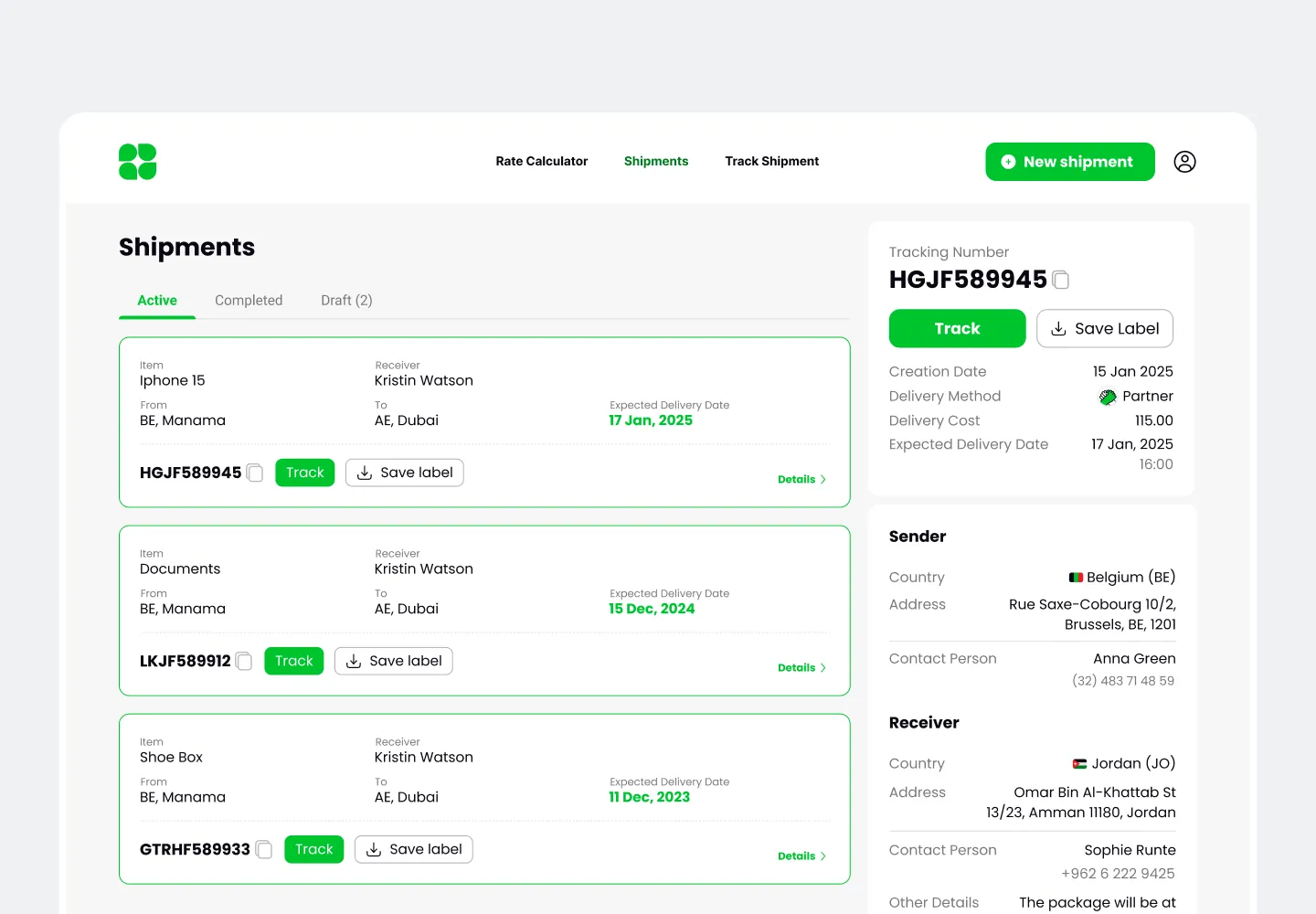The width and height of the screenshot is (1316, 914).
Task: Copy the HGJF589945 code in Iphone 15 card
Action: coord(256,473)
